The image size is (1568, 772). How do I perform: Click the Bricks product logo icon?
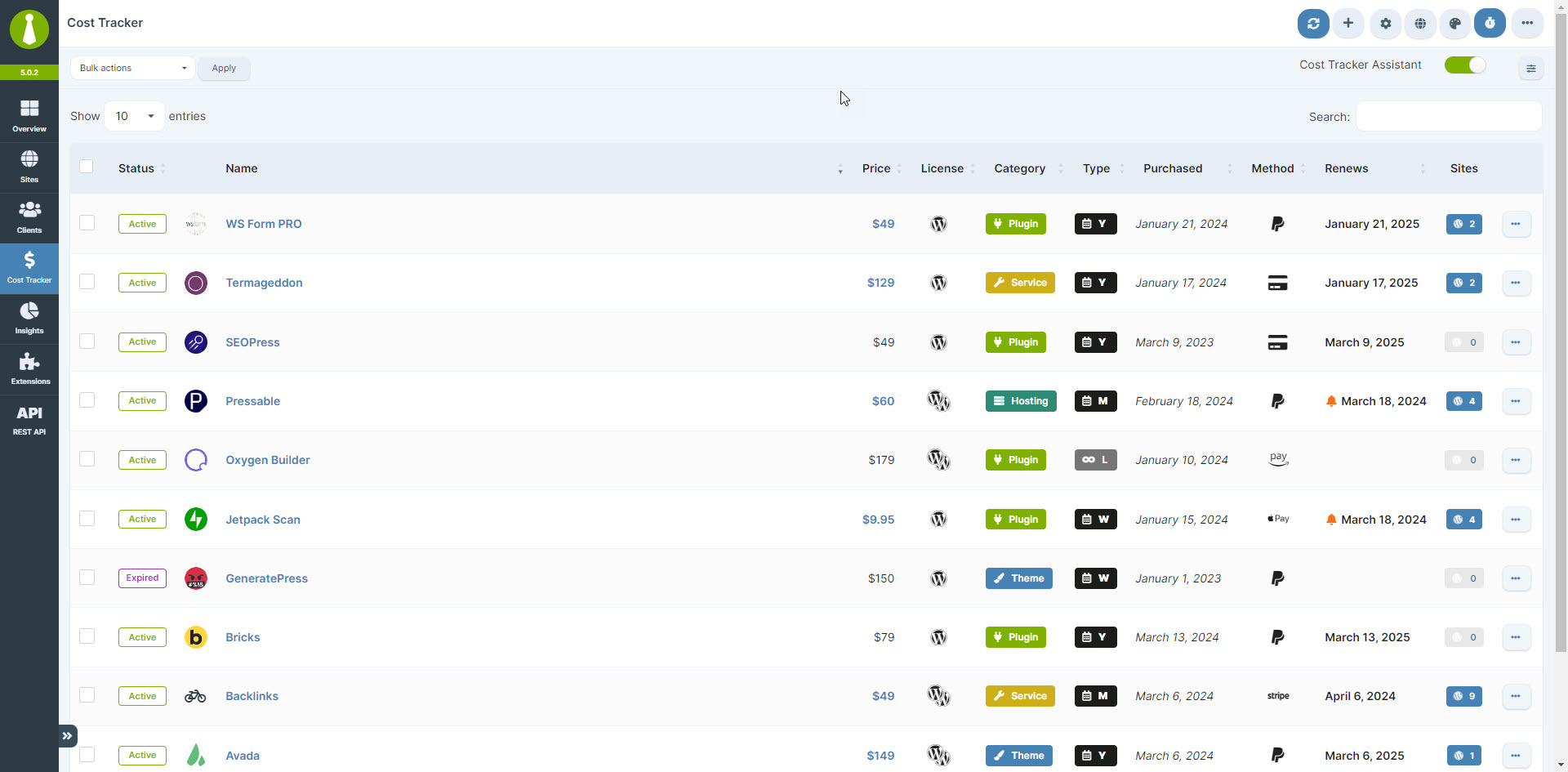click(x=196, y=637)
